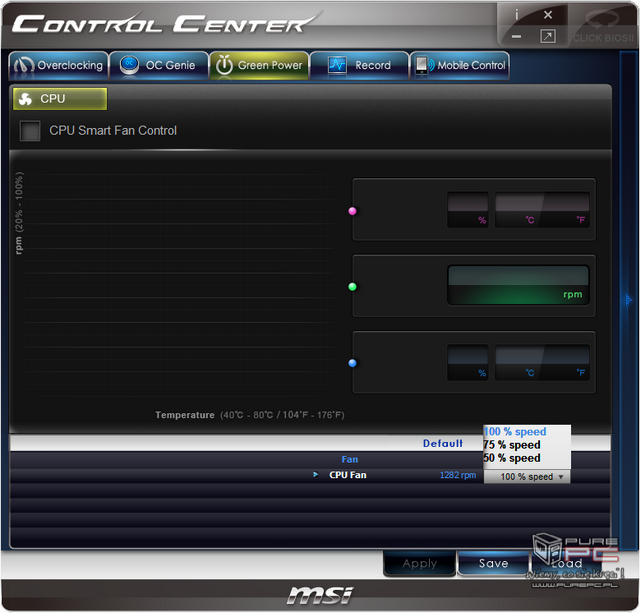Expand the right side panel arrow
The width and height of the screenshot is (640, 613).
pos(628,300)
